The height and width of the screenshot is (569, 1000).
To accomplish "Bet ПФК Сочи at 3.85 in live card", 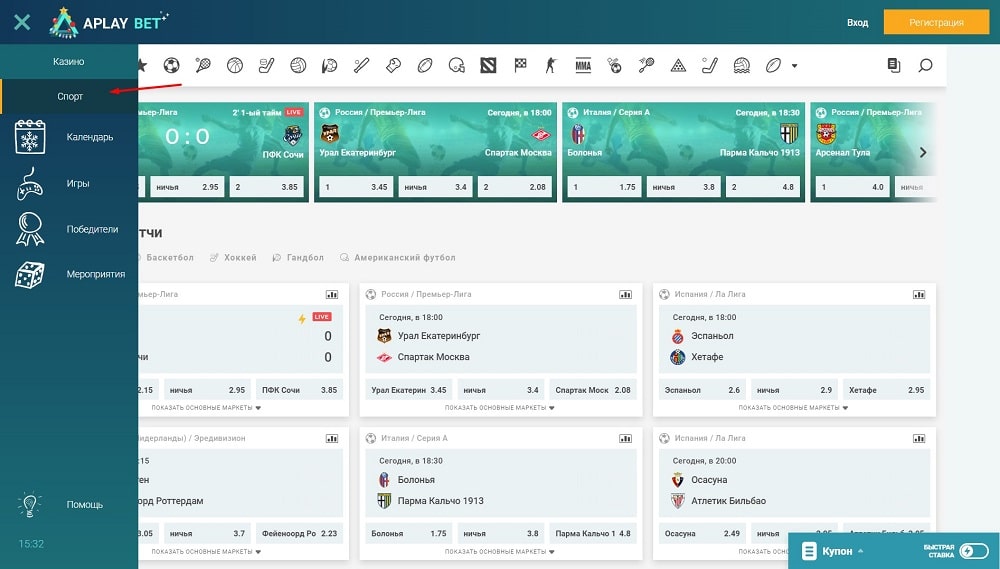I will (299, 390).
